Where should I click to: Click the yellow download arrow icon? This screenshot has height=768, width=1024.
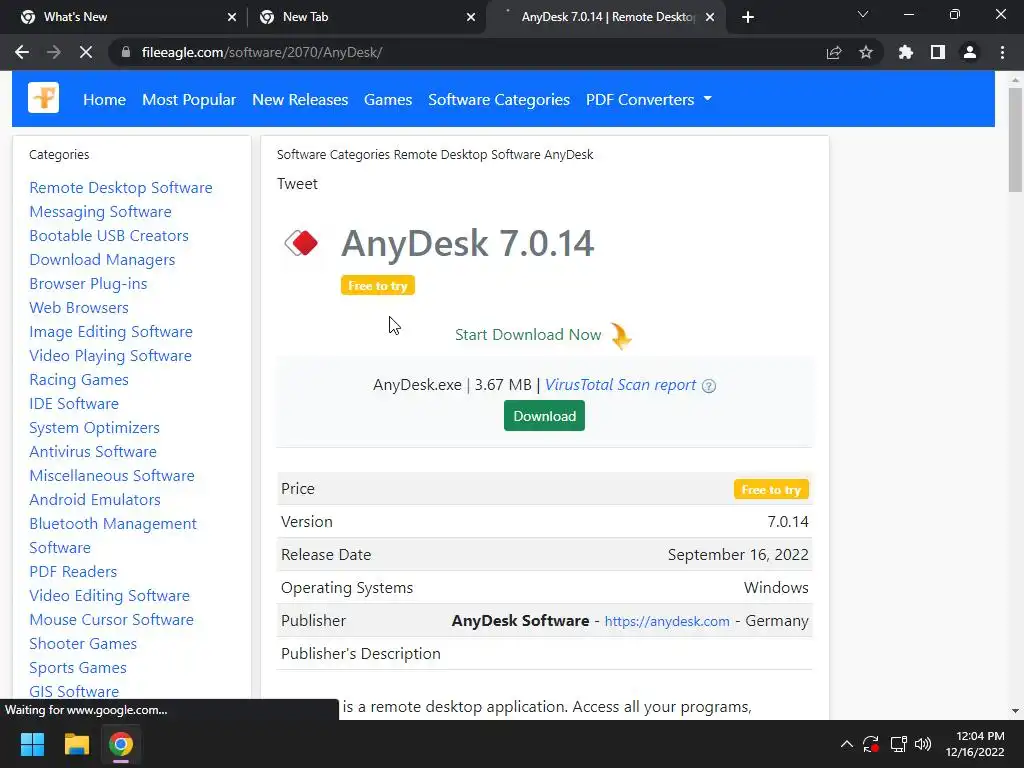[x=621, y=336]
